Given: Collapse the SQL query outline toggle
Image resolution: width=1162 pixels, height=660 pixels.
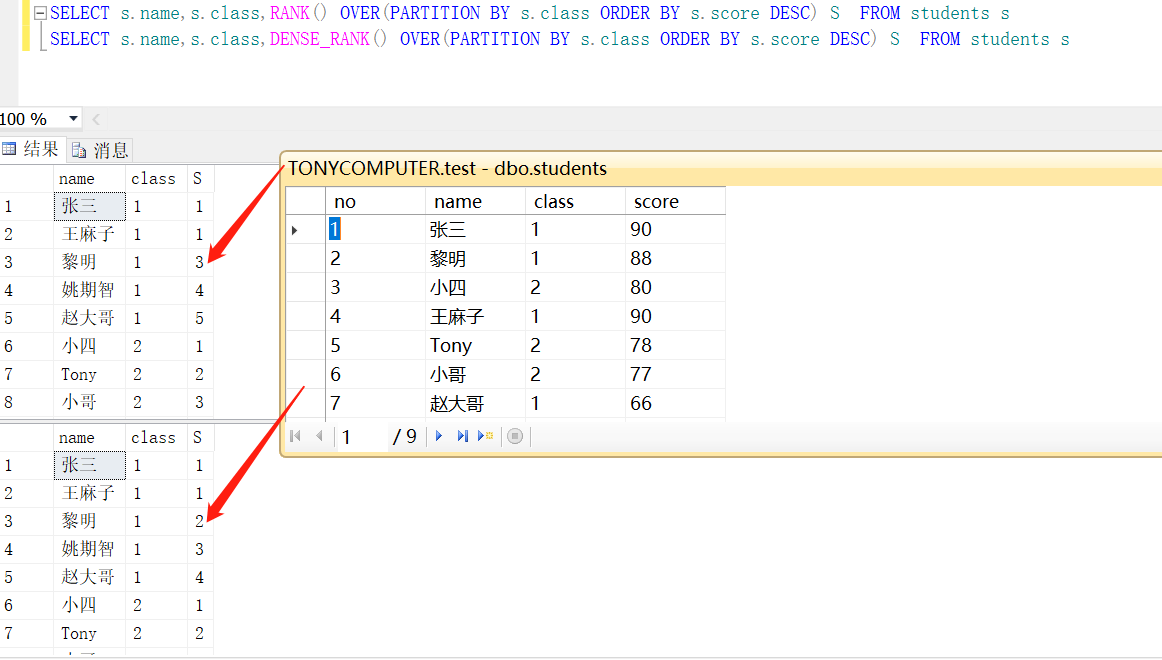Looking at the screenshot, I should point(41,13).
